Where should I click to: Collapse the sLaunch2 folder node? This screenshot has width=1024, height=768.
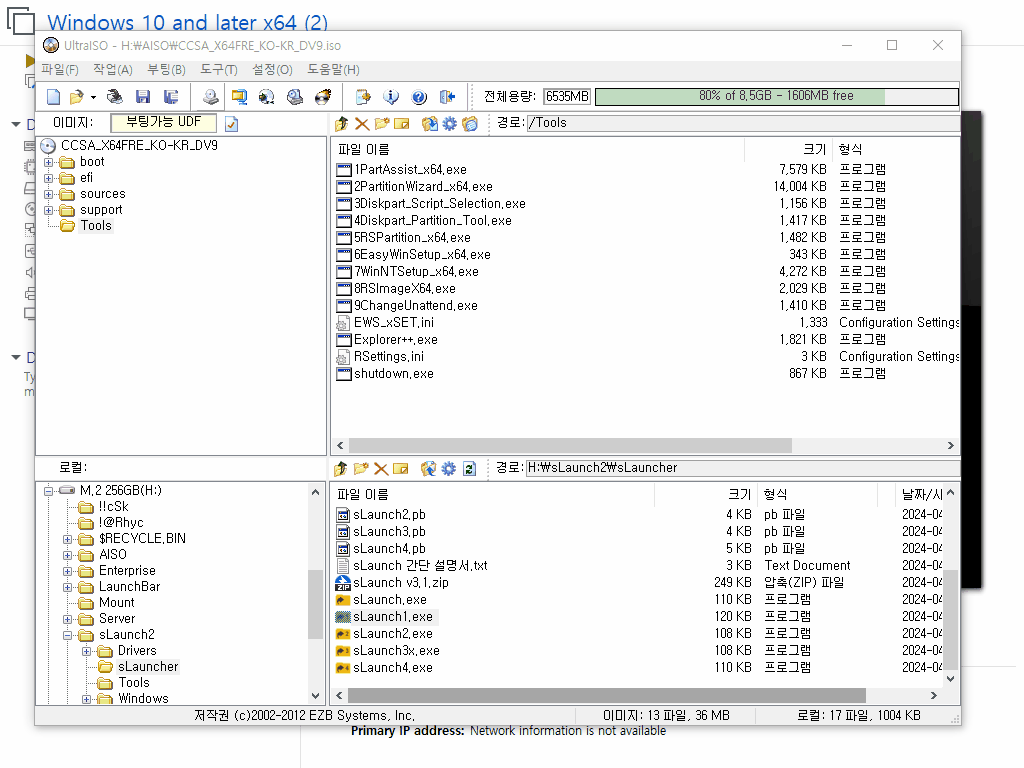pyautogui.click(x=68, y=635)
